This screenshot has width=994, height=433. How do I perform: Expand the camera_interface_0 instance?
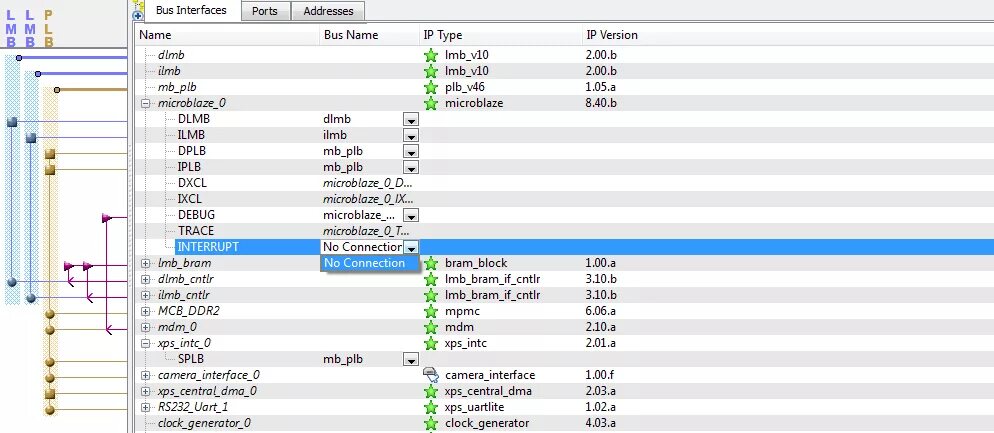click(145, 375)
